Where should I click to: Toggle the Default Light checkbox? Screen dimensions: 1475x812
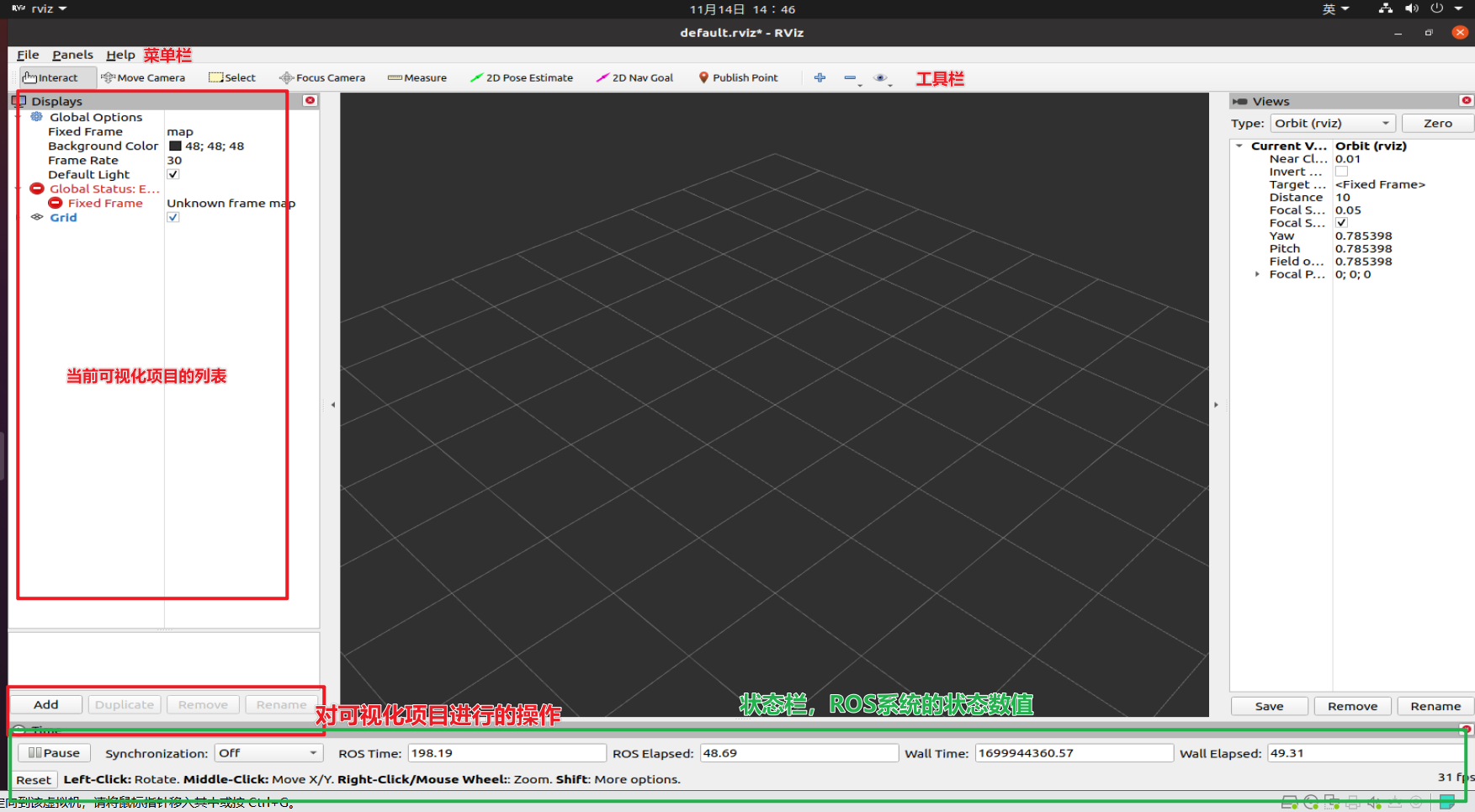click(173, 174)
